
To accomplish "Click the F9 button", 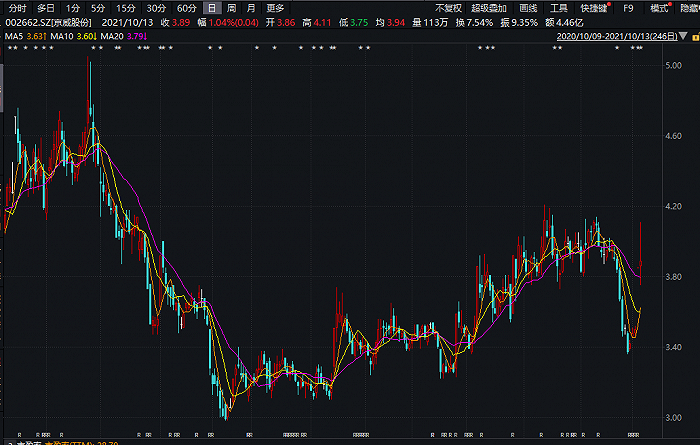I will coord(628,8).
